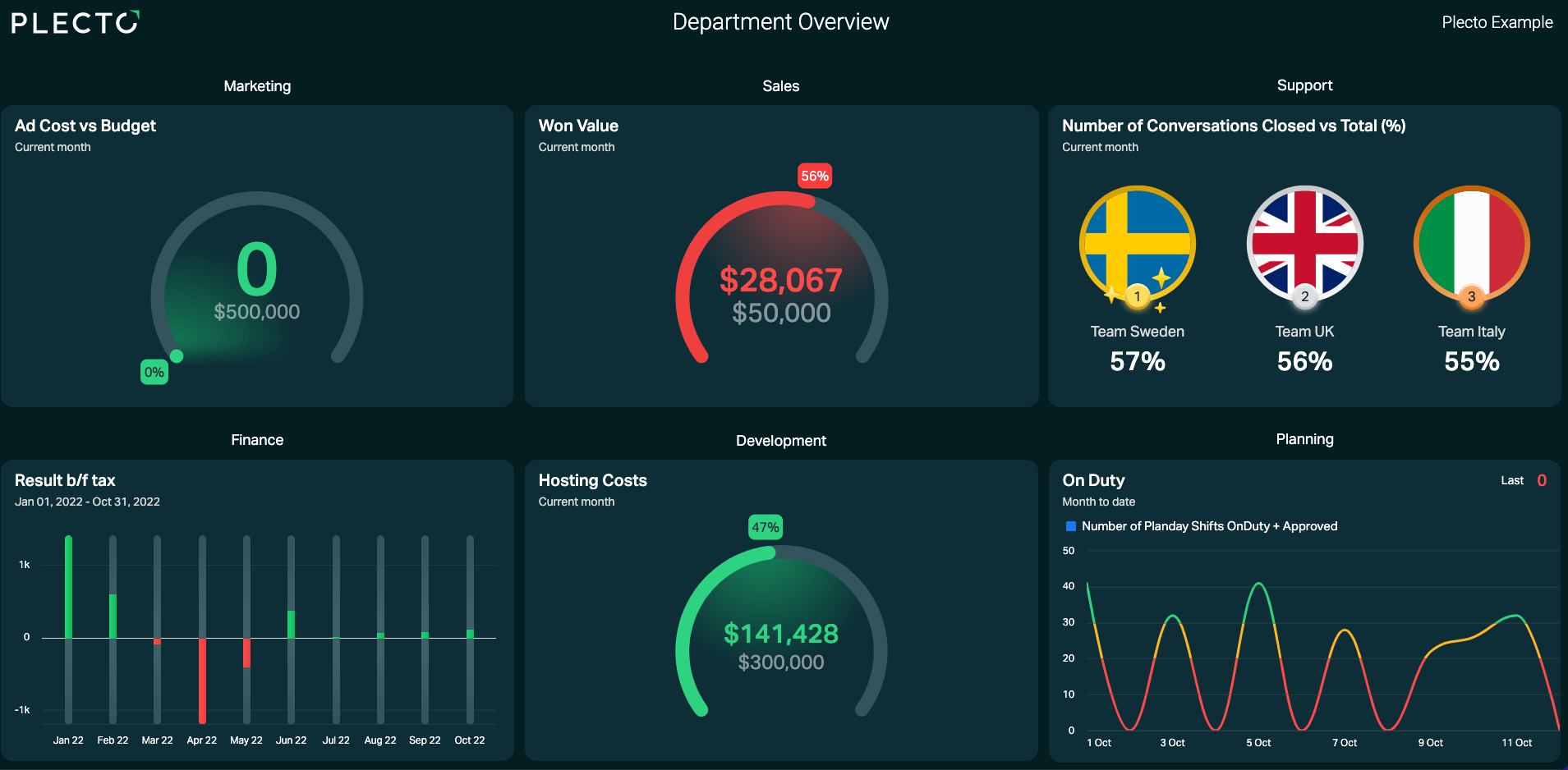This screenshot has width=1568, height=770.
Task: Select the Team Sweden flag badge
Action: (x=1138, y=244)
